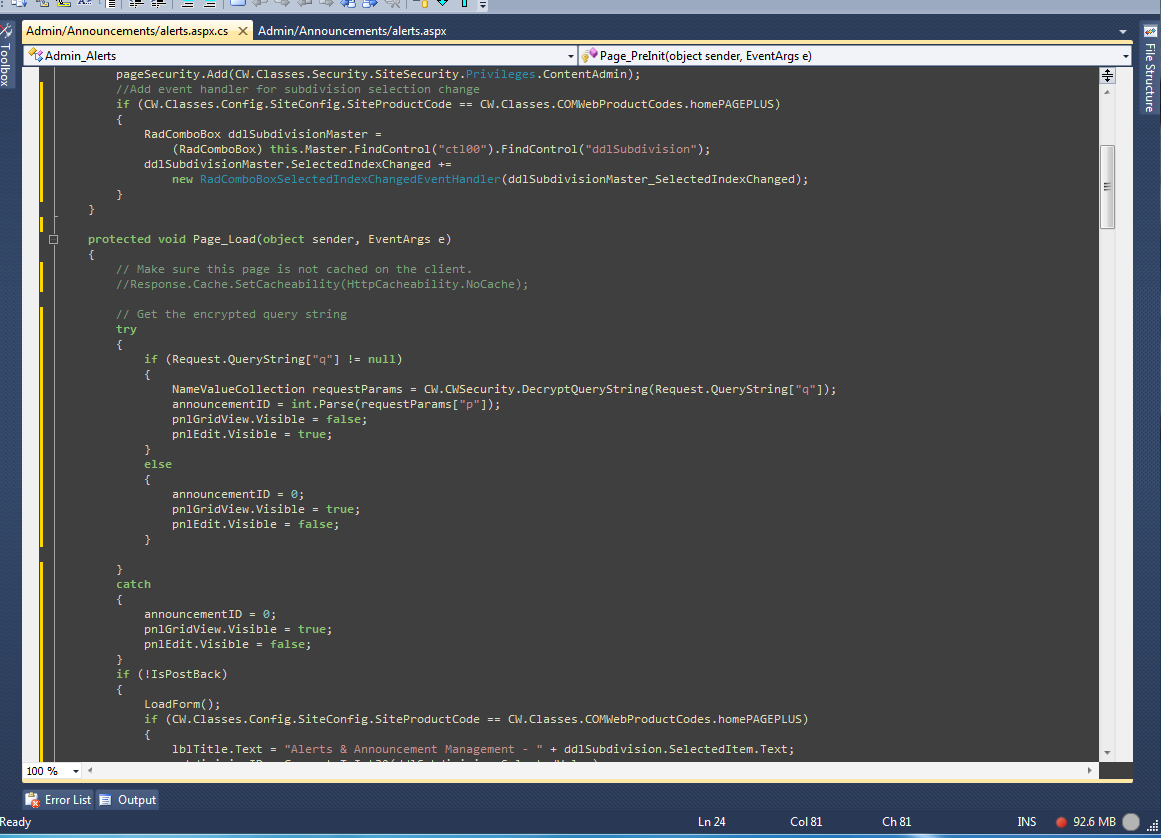The width and height of the screenshot is (1161, 838).
Task: Click the pnlEdit.Visible = true; line
Action: (252, 435)
